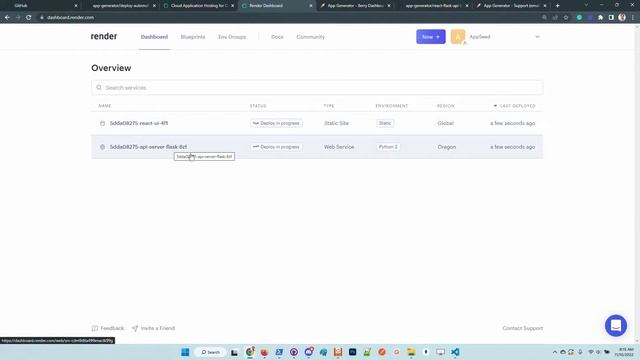Click the Type column header
640x360 pixels.
(329, 106)
